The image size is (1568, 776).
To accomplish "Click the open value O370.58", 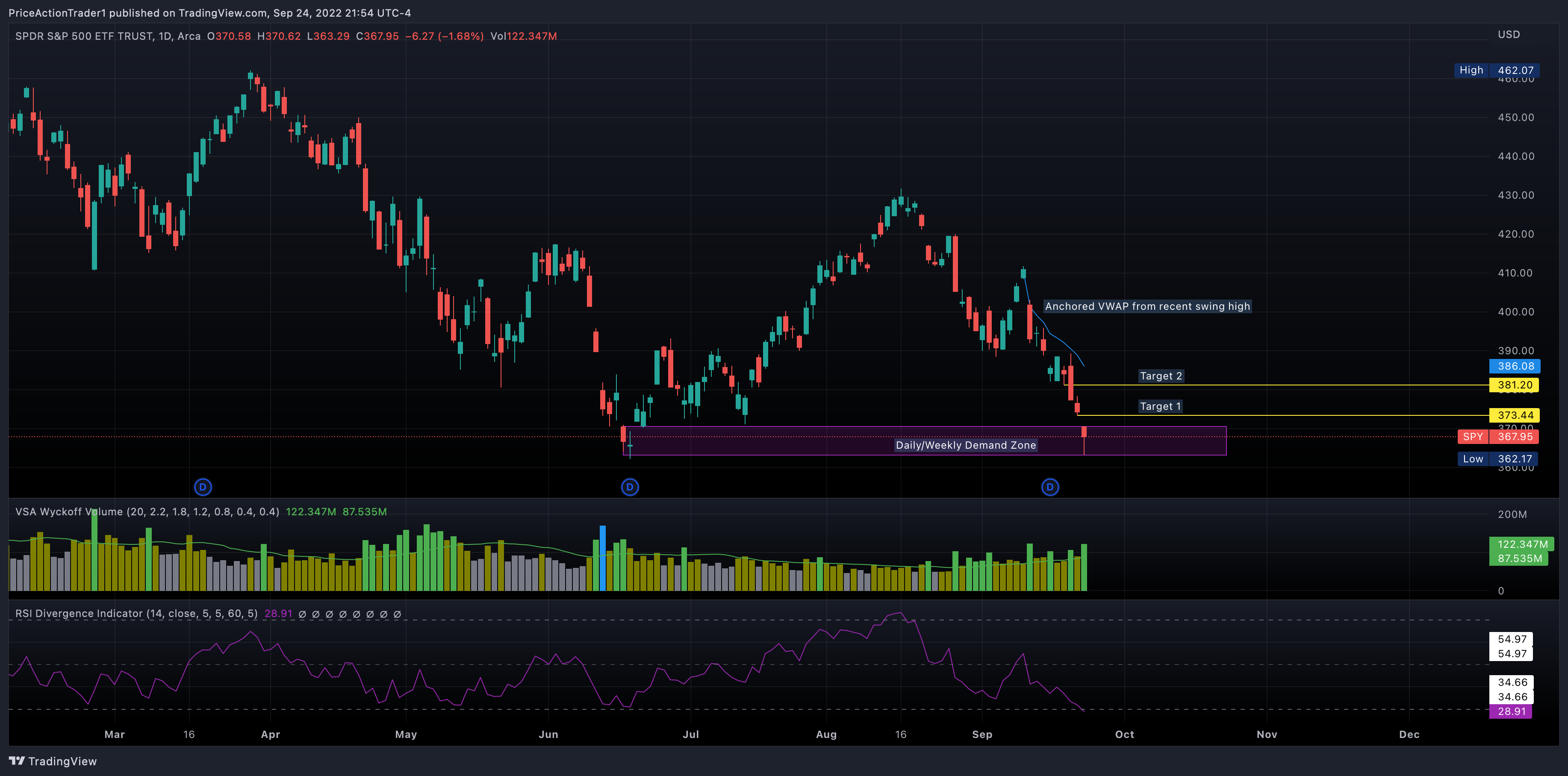I will pos(229,36).
